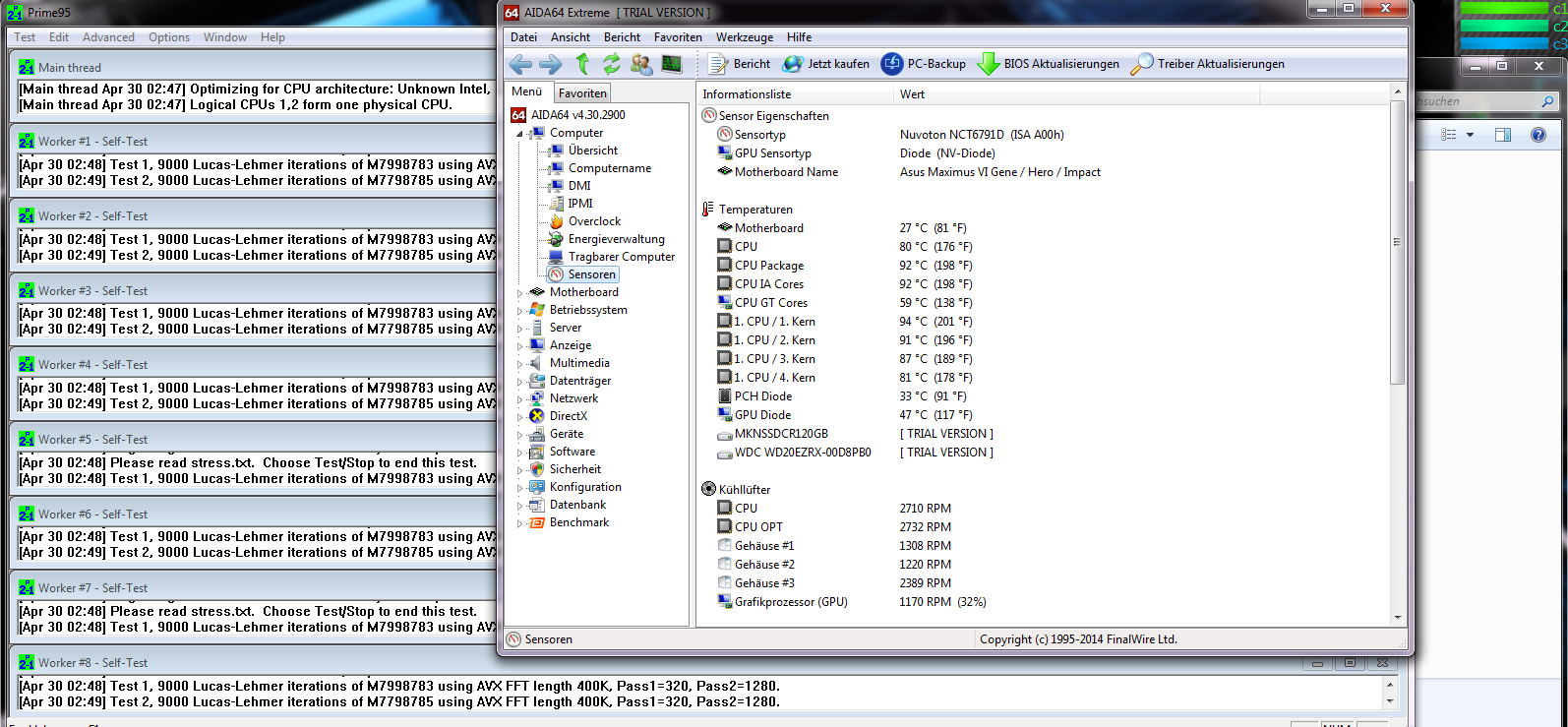Open the Test menu in Prime95

[25, 37]
